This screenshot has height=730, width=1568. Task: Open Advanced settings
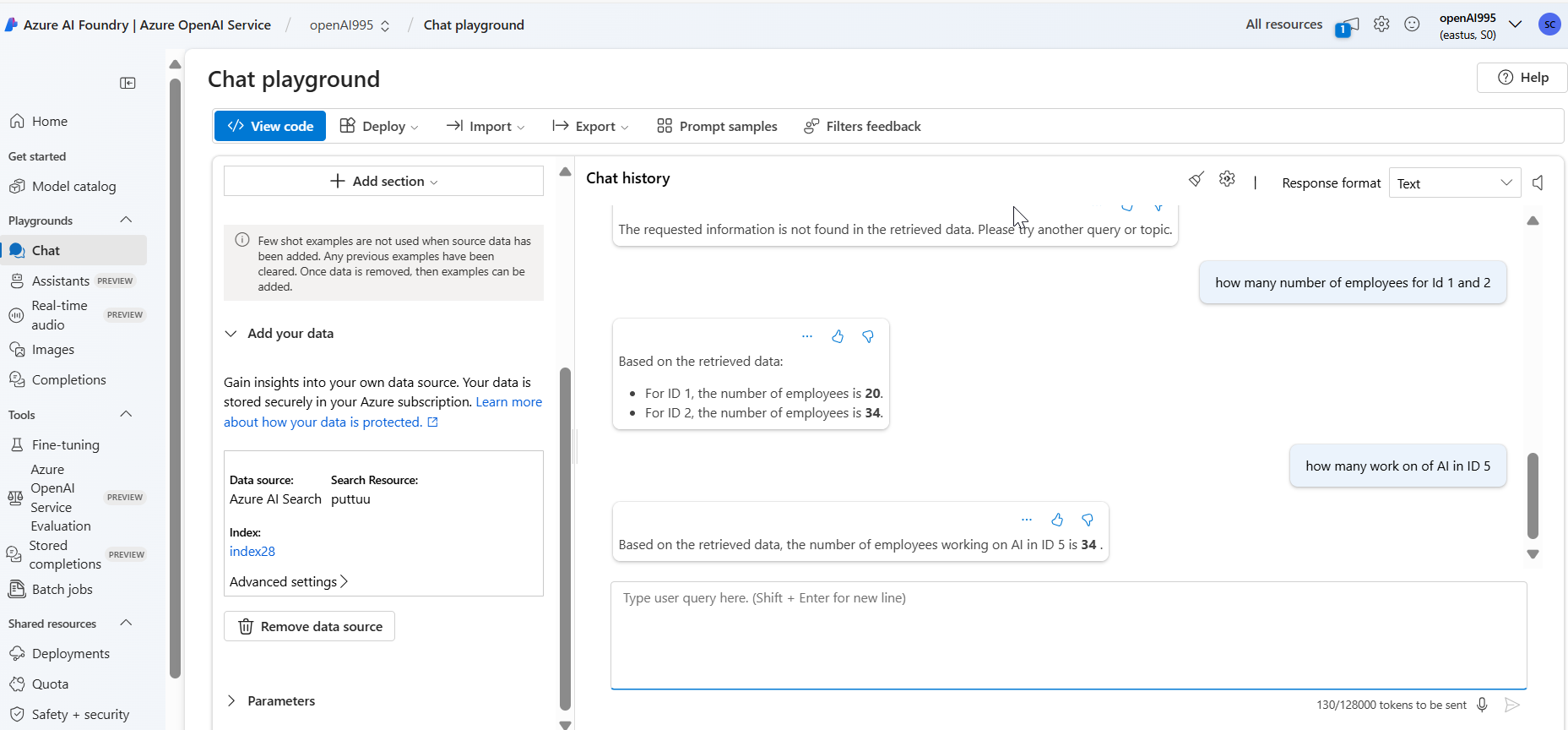pos(289,581)
